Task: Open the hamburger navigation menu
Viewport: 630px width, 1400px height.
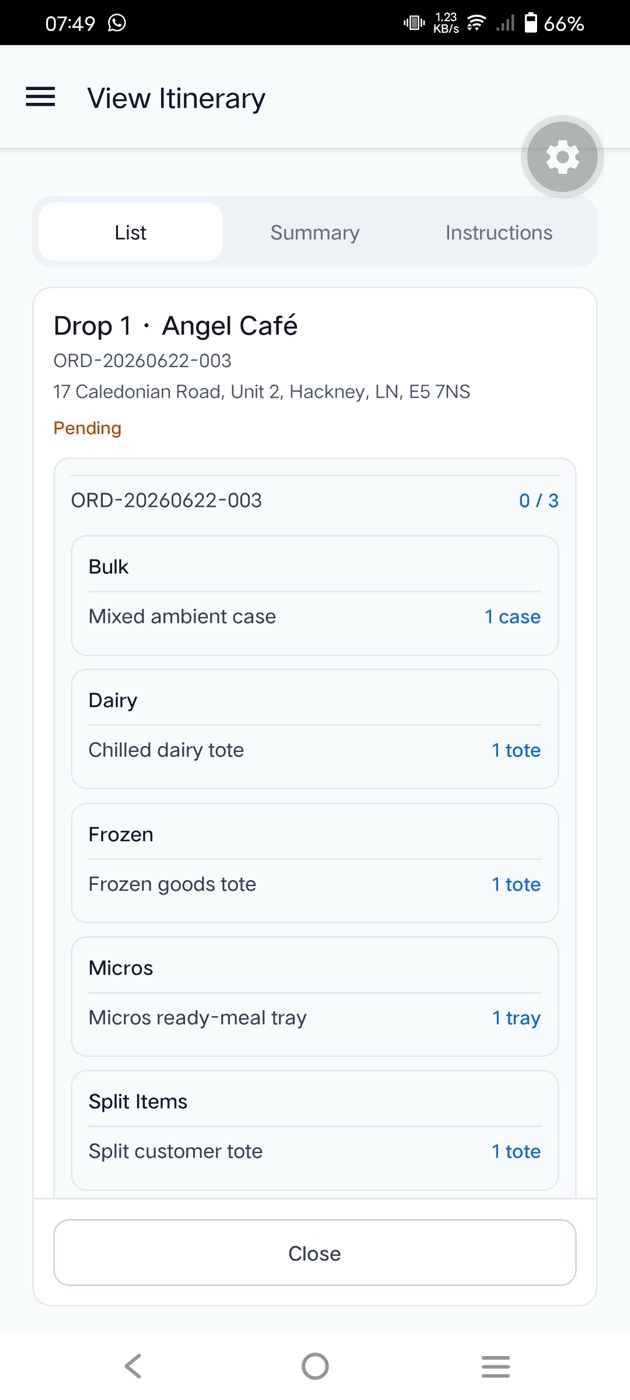Action: [x=40, y=97]
